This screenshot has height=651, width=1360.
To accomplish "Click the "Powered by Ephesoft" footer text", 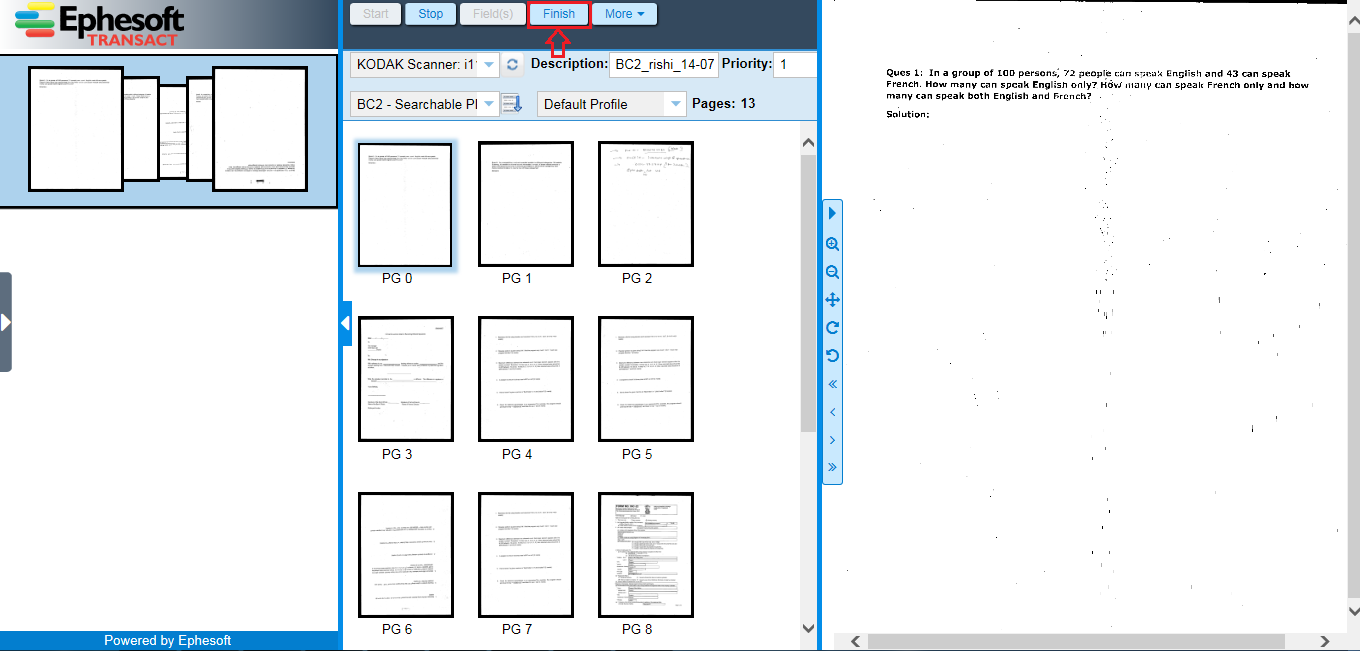I will pos(168,641).
